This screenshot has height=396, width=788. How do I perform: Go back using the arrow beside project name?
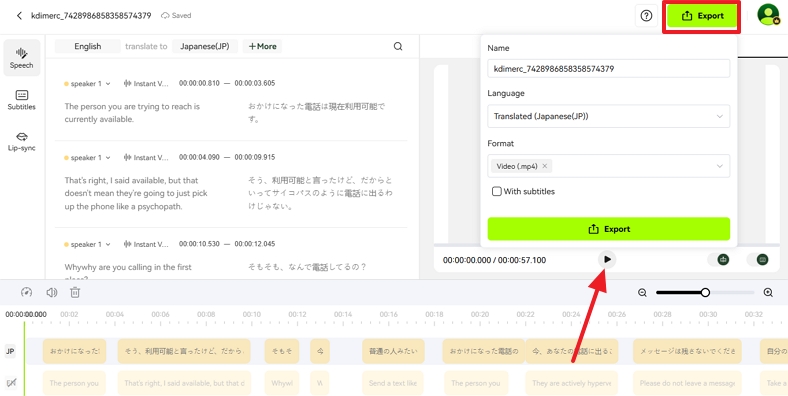19,16
